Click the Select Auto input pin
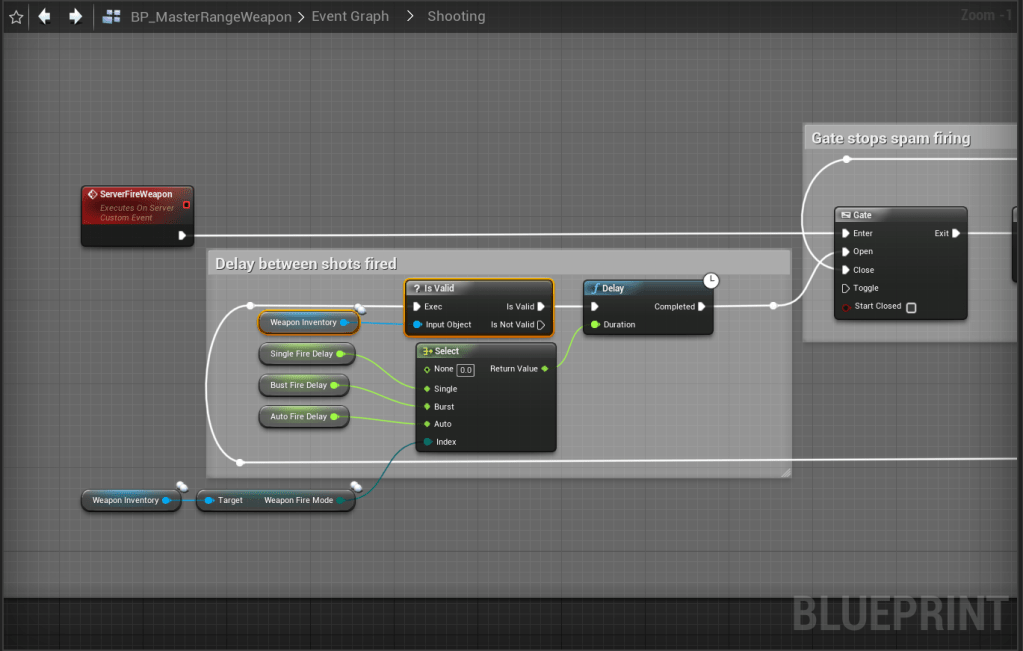 (427, 424)
